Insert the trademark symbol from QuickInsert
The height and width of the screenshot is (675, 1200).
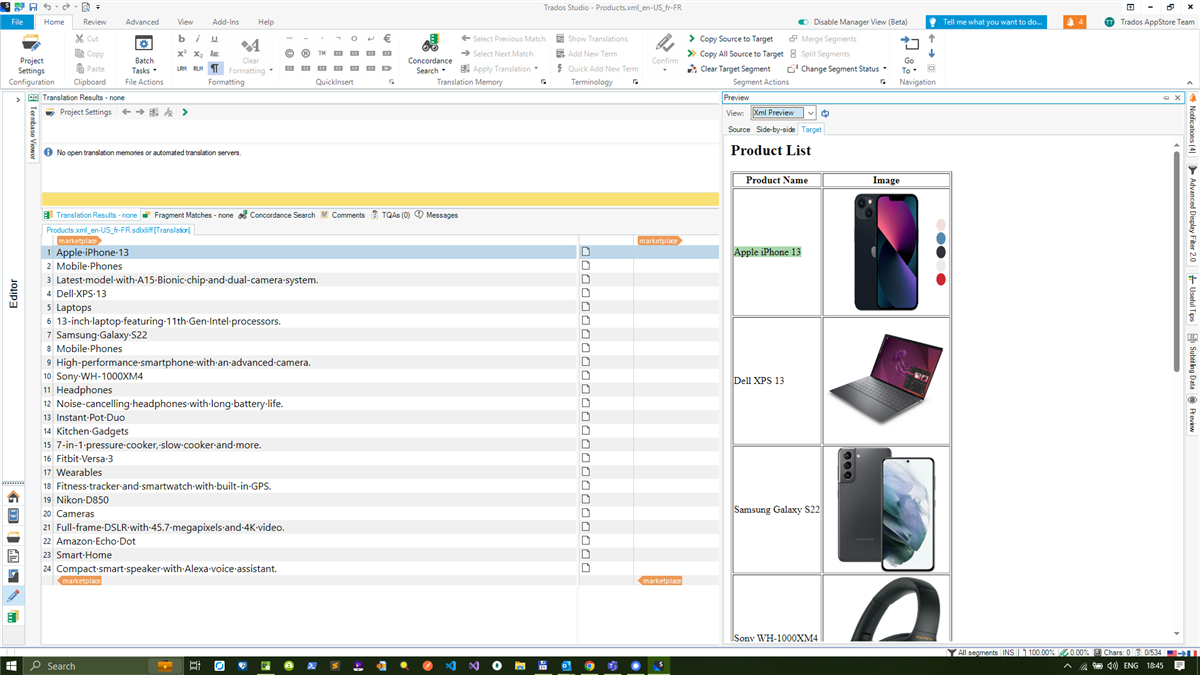322,54
